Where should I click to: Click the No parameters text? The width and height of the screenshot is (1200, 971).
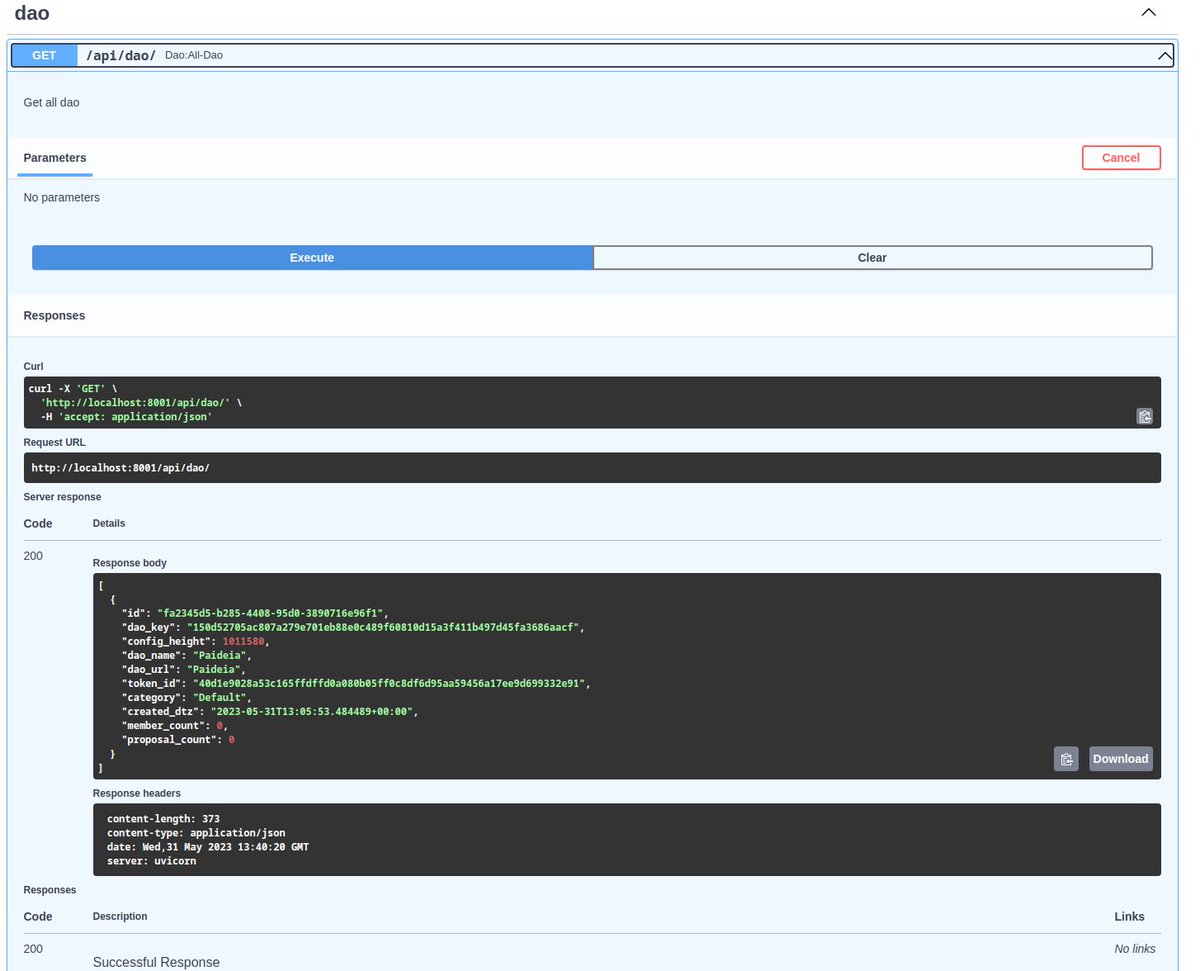coord(62,198)
